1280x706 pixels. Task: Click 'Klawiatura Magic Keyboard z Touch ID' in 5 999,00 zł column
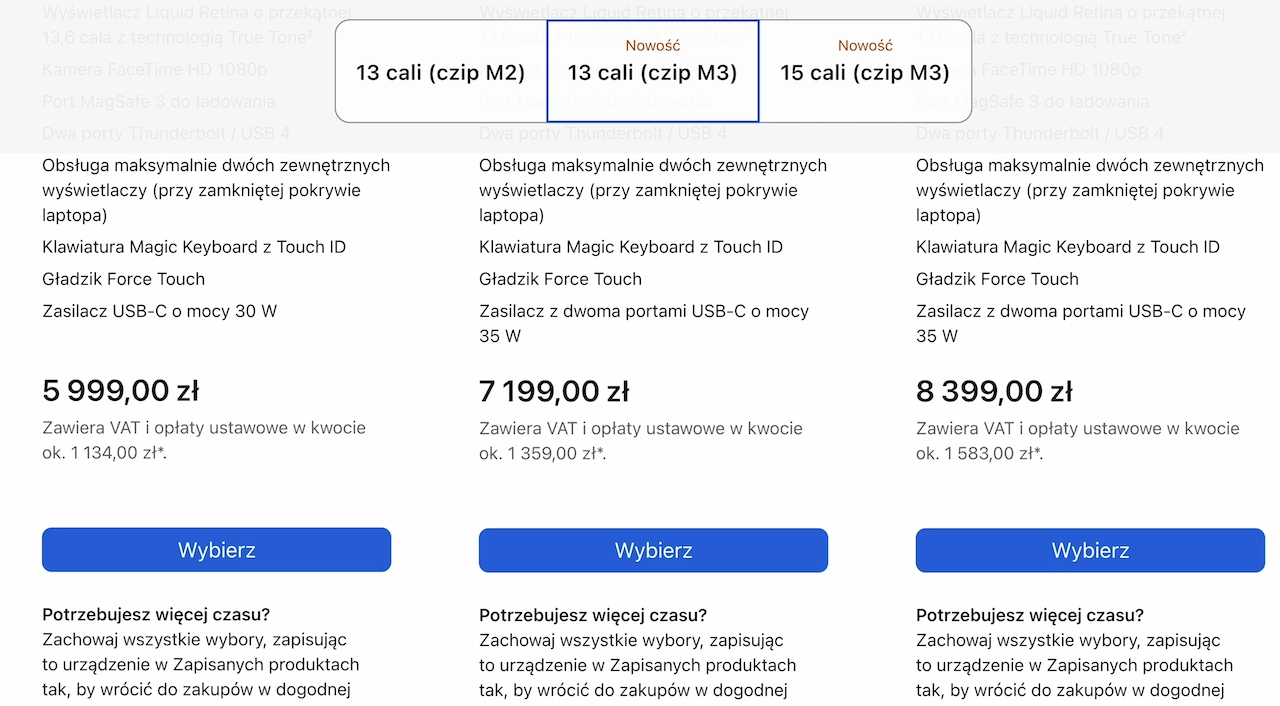194,247
